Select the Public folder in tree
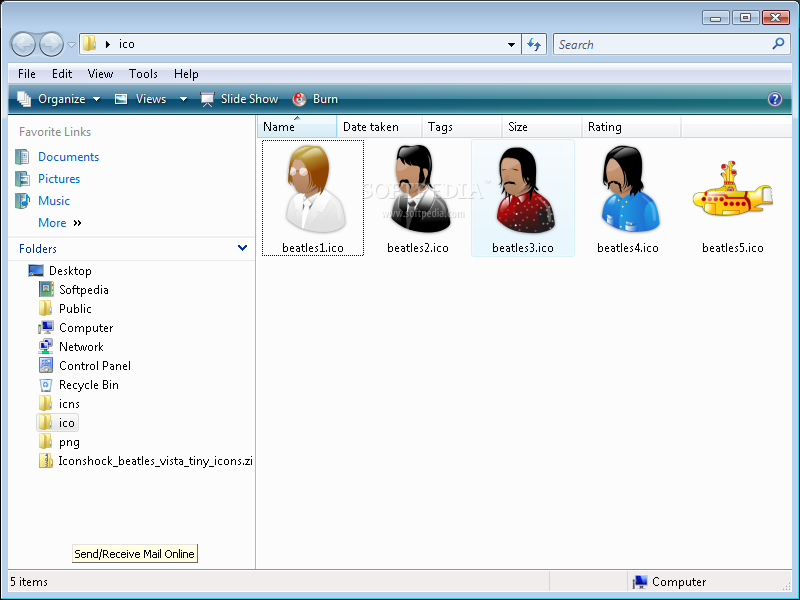800x600 pixels. (x=75, y=309)
